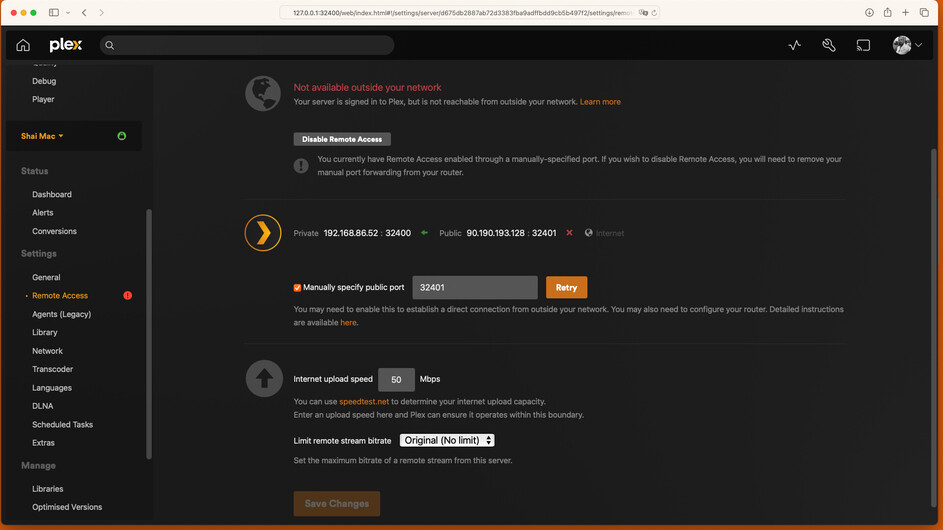
Task: Open Debug in the sidebar
Action: pyautogui.click(x=44, y=81)
